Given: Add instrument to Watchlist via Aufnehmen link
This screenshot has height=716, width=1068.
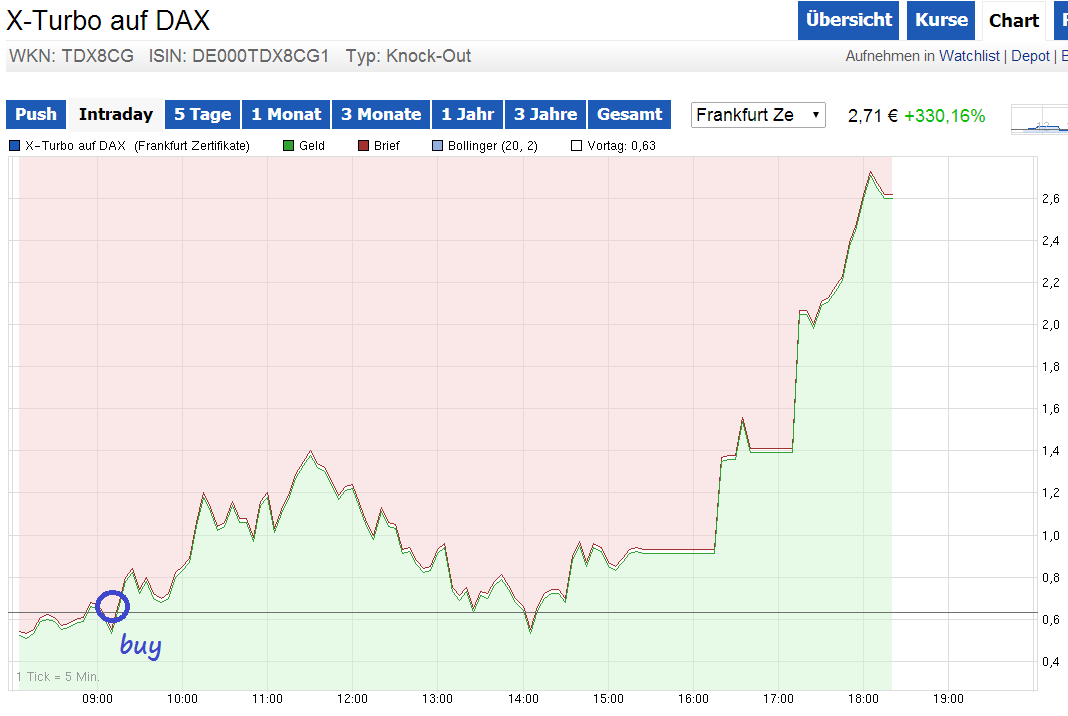Looking at the screenshot, I should (969, 56).
